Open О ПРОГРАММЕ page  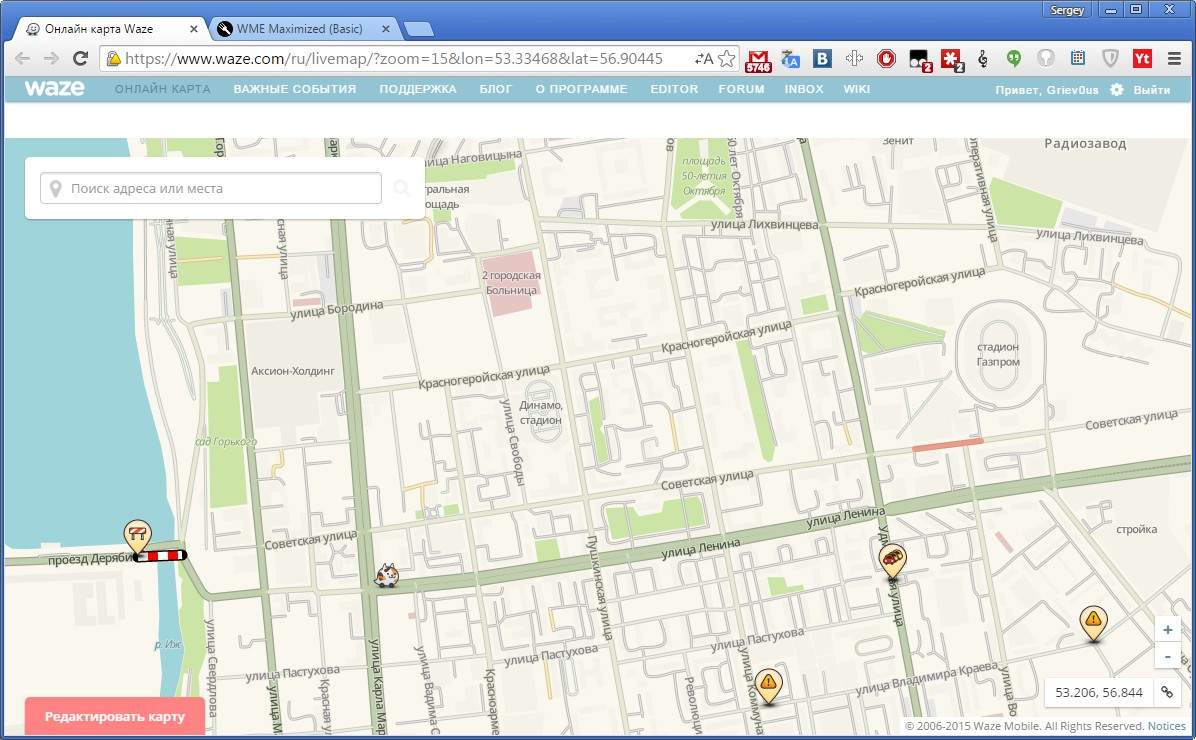[x=581, y=89]
